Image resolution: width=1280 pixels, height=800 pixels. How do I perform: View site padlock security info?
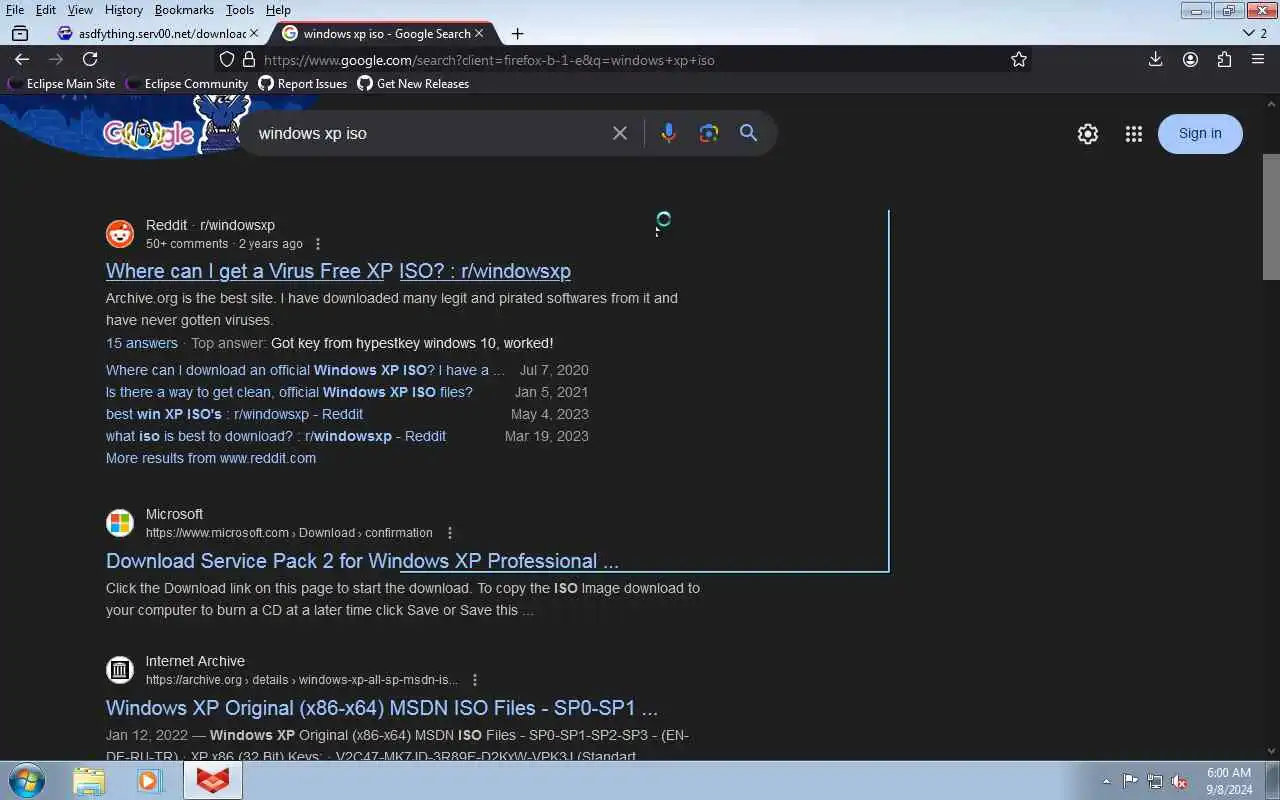pyautogui.click(x=249, y=60)
